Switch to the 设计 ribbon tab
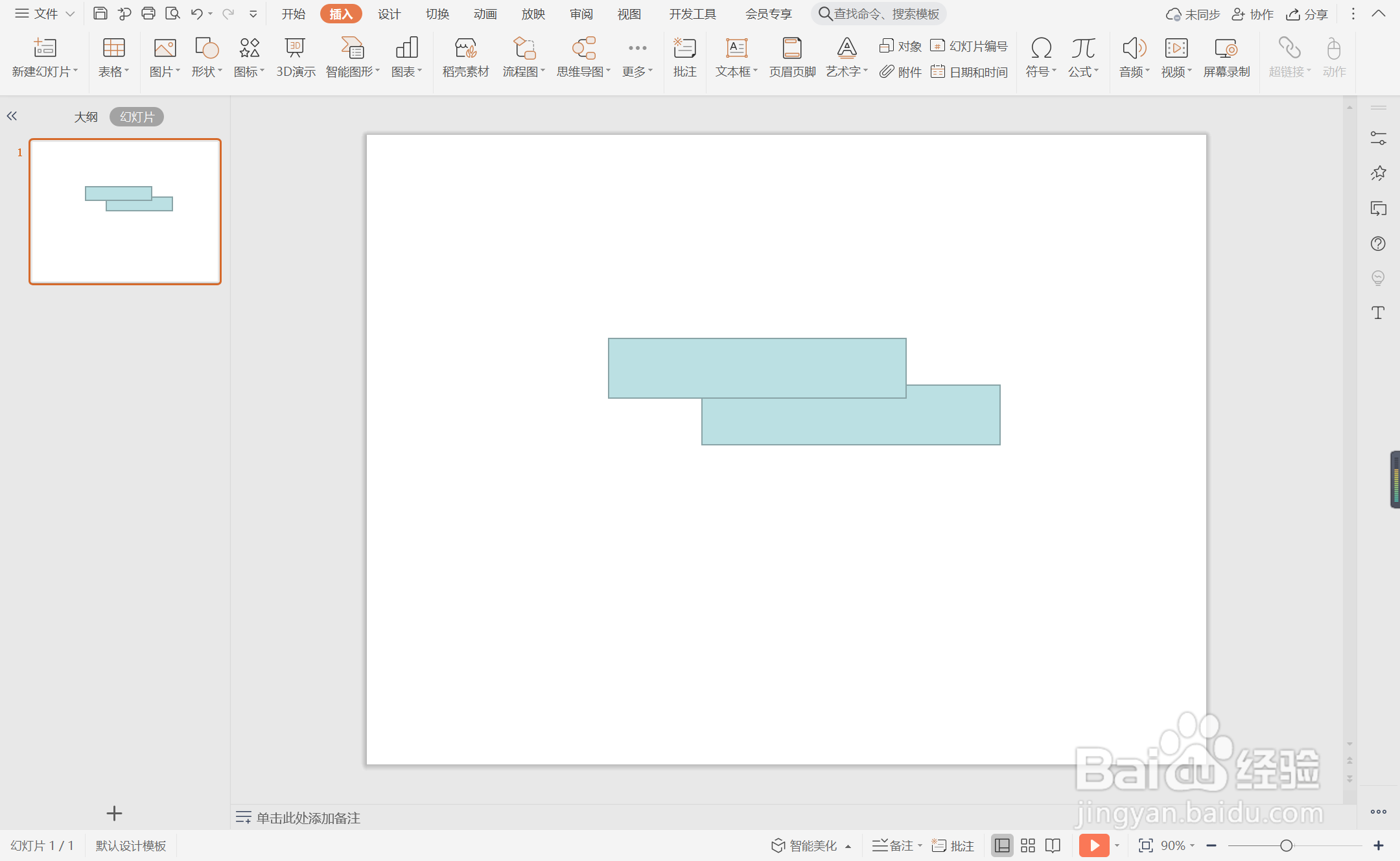 coord(389,14)
